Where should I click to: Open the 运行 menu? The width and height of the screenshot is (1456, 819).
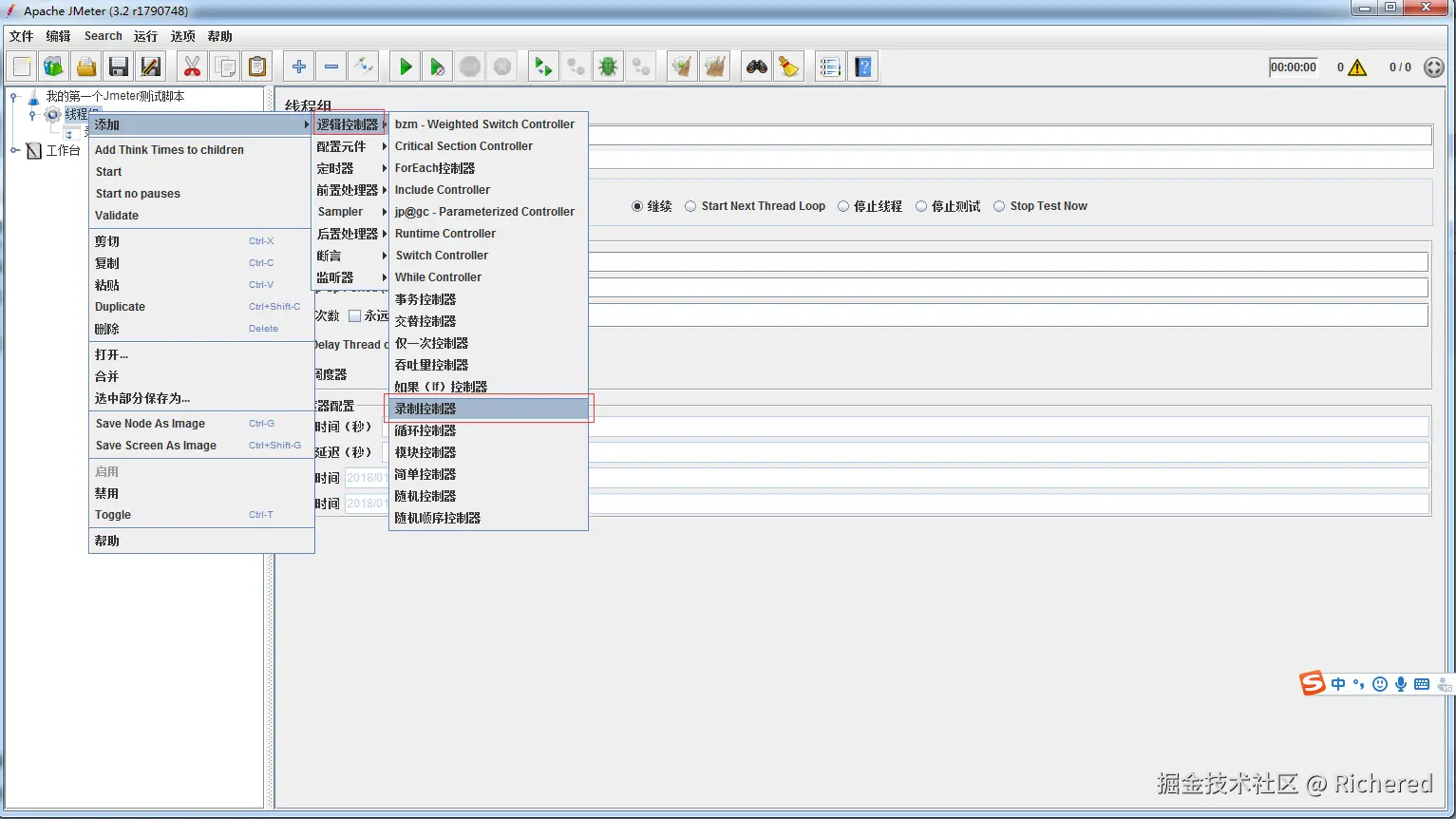[145, 36]
